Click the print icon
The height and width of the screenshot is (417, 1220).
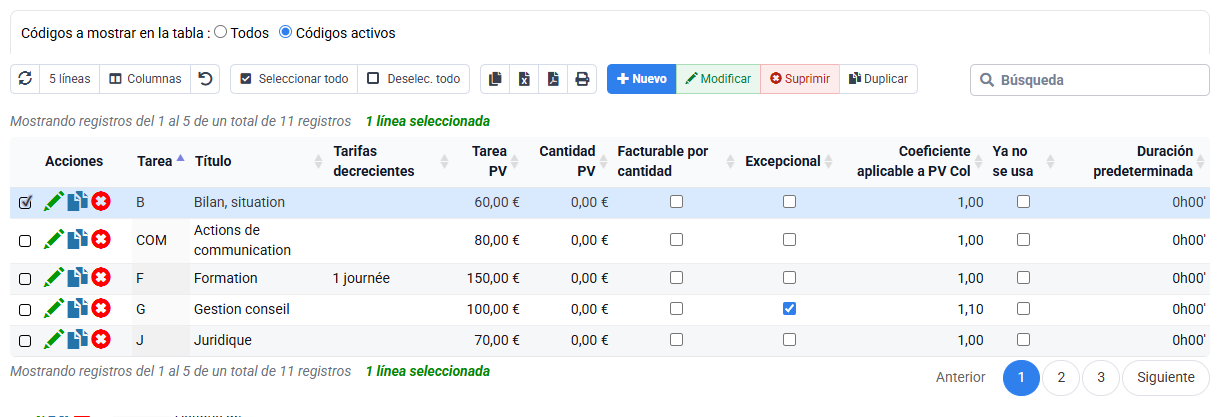[582, 79]
